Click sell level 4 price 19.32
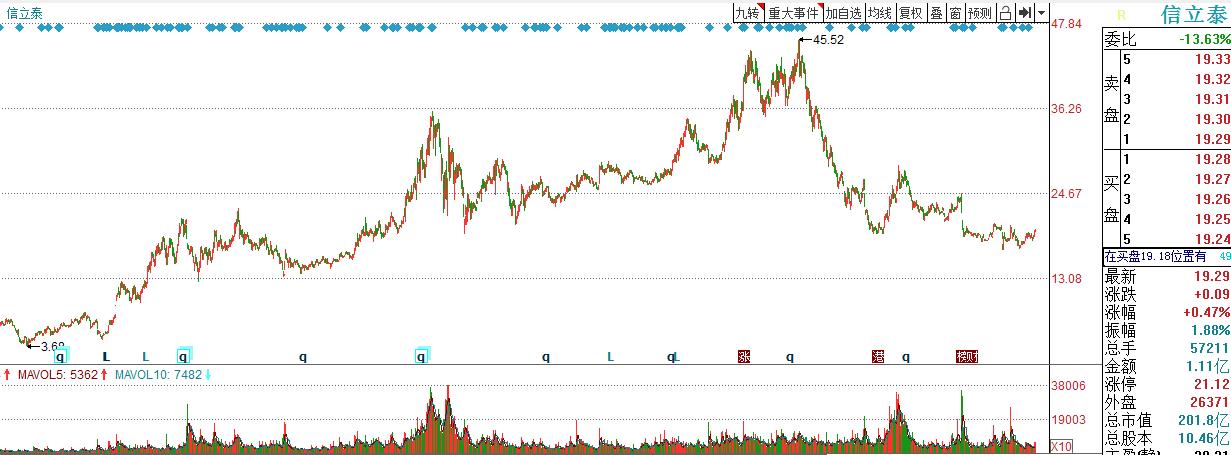The height and width of the screenshot is (455, 1231). [1213, 80]
